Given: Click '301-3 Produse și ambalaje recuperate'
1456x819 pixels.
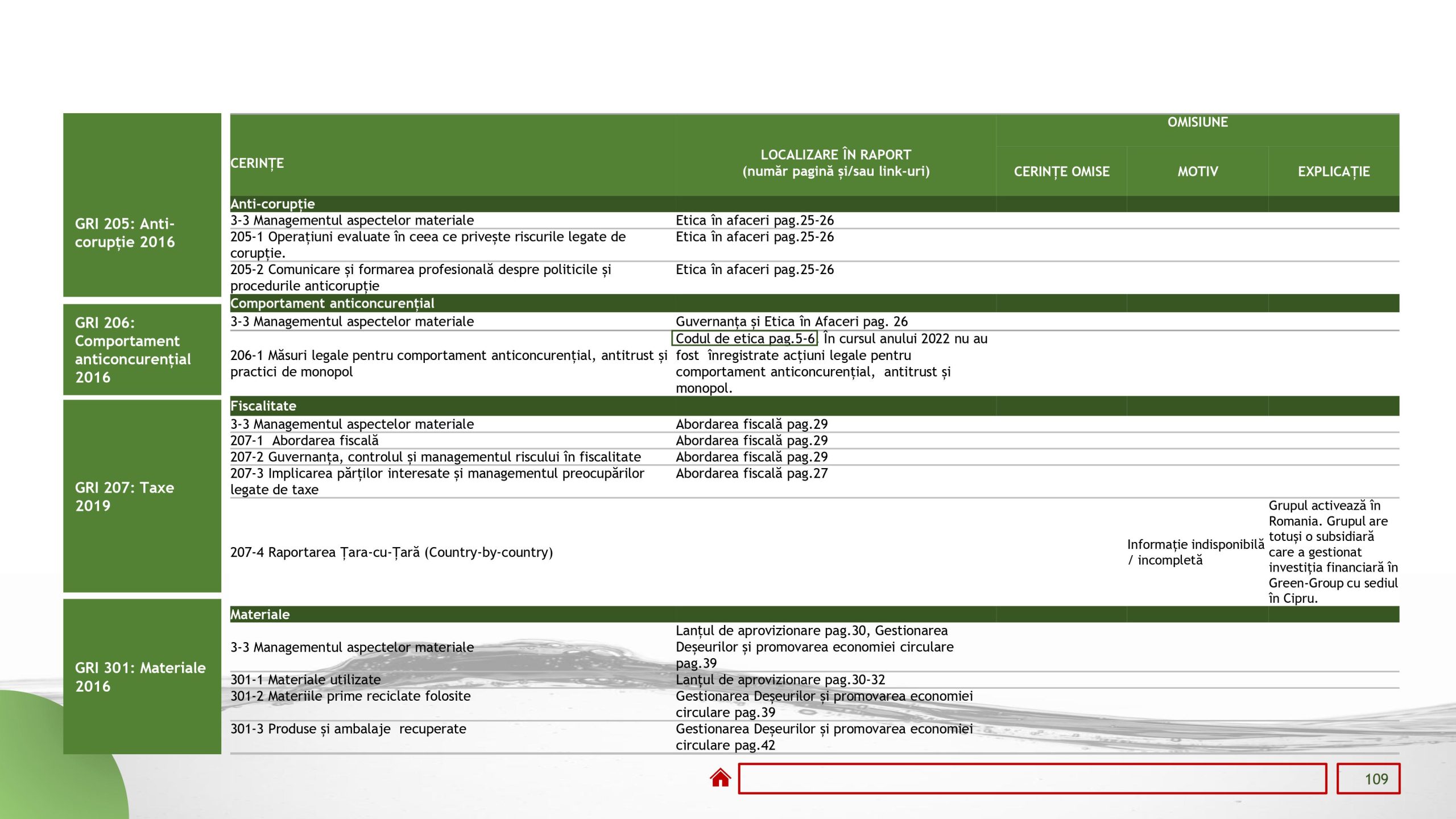Looking at the screenshot, I should 348,729.
